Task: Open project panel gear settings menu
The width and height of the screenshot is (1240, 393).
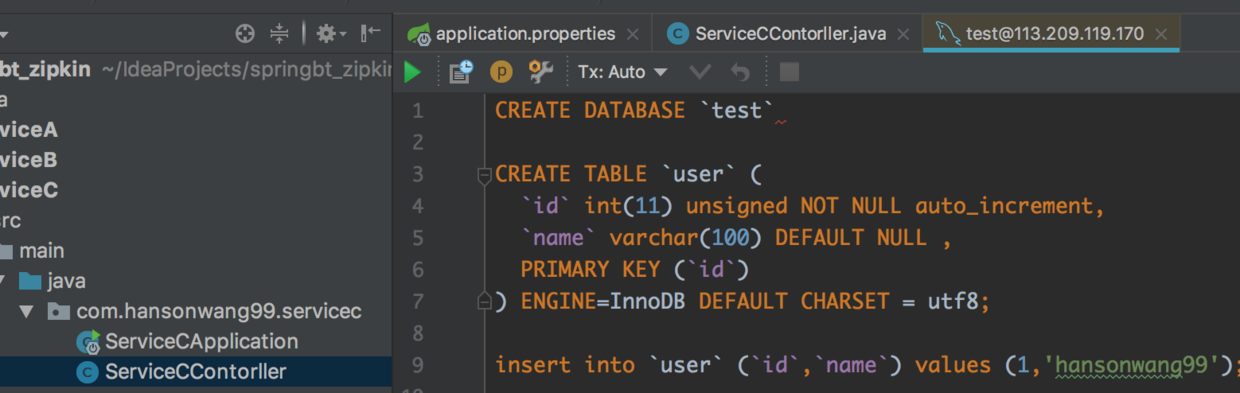Action: point(330,34)
